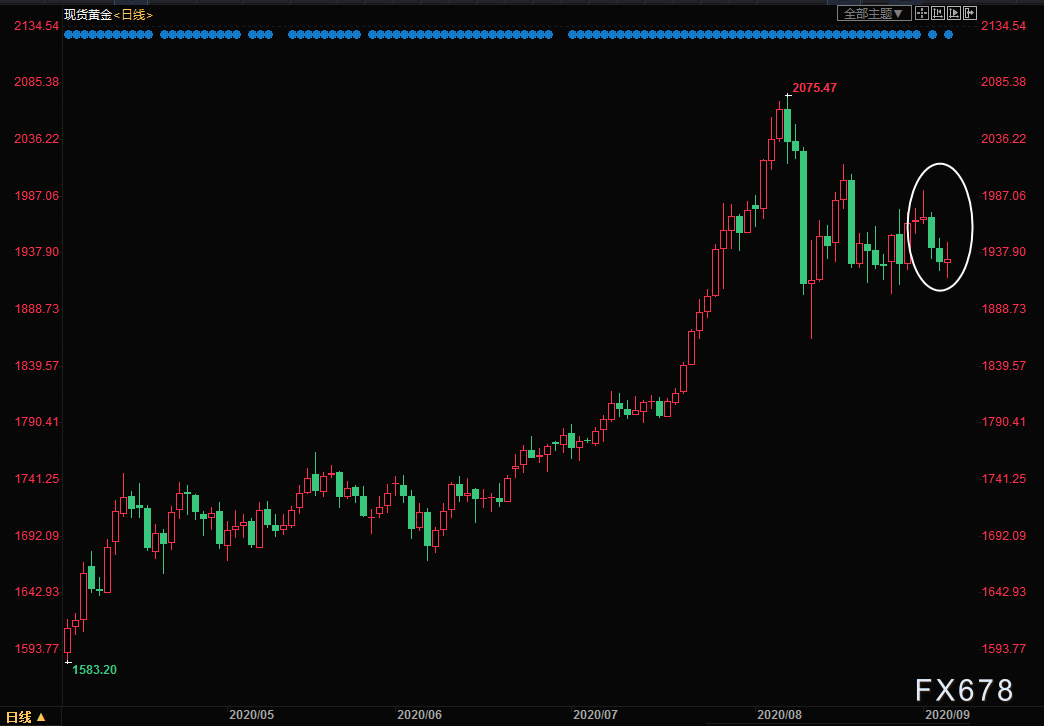Click the box-with-right-arrow icon in the toolbar
Screen dimensions: 1044x726
pos(970,13)
